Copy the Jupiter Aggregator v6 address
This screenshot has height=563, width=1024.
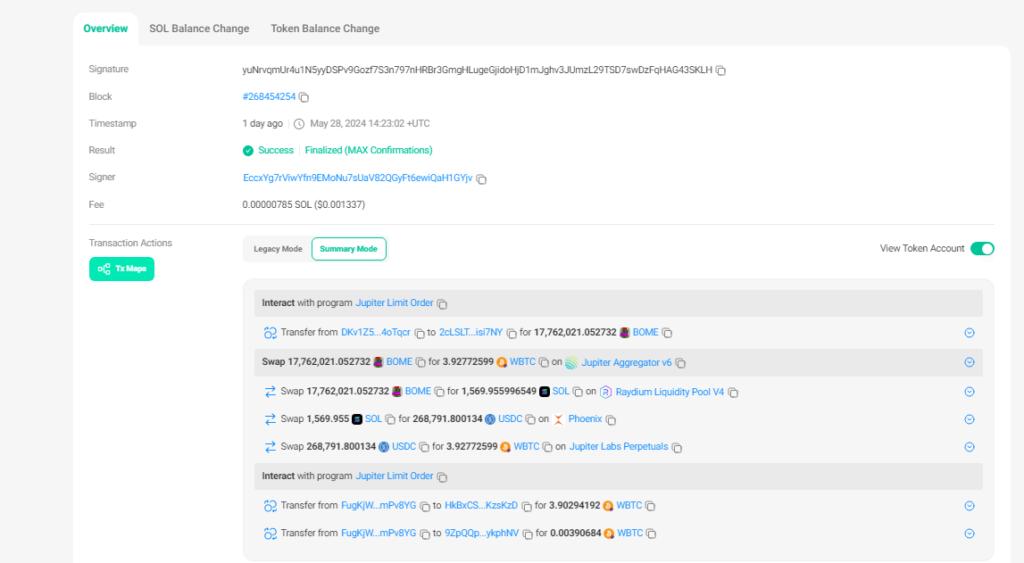680,363
